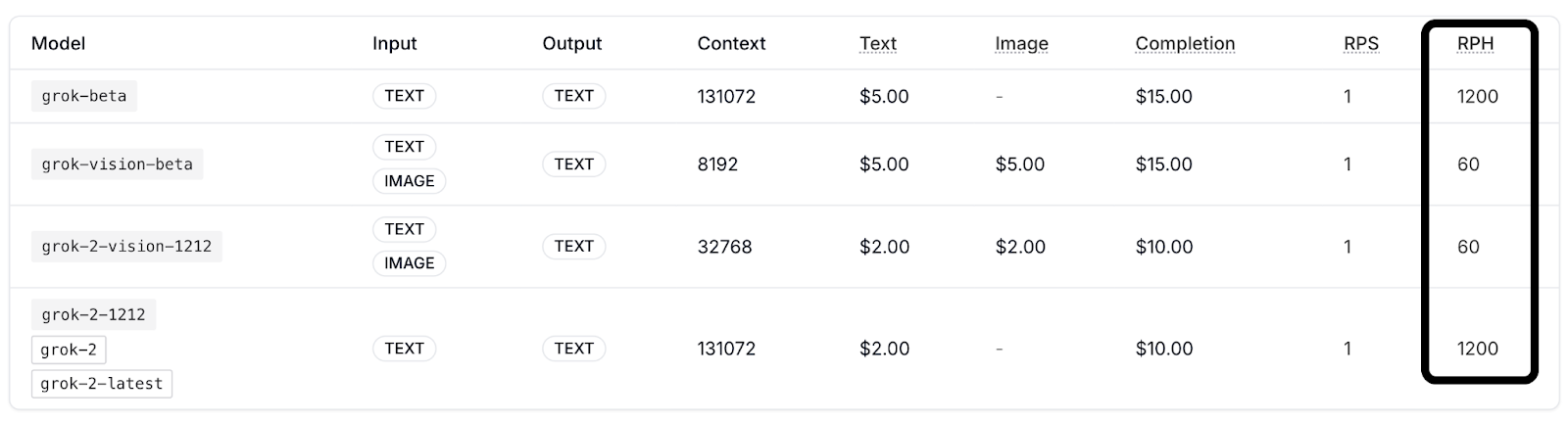Click the TEXT output badge for grok-beta
Image resolution: width=1568 pixels, height=422 pixels.
[x=573, y=96]
